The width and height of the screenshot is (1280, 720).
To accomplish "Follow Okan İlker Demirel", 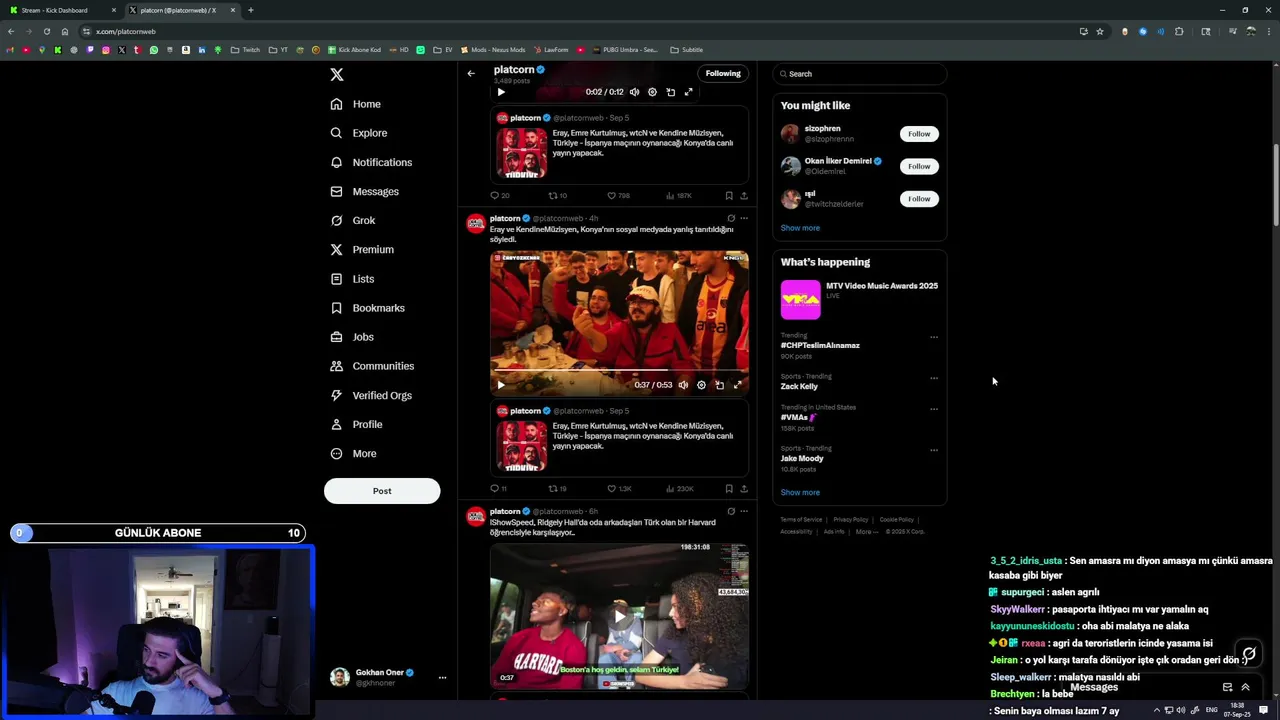I will coord(919,166).
